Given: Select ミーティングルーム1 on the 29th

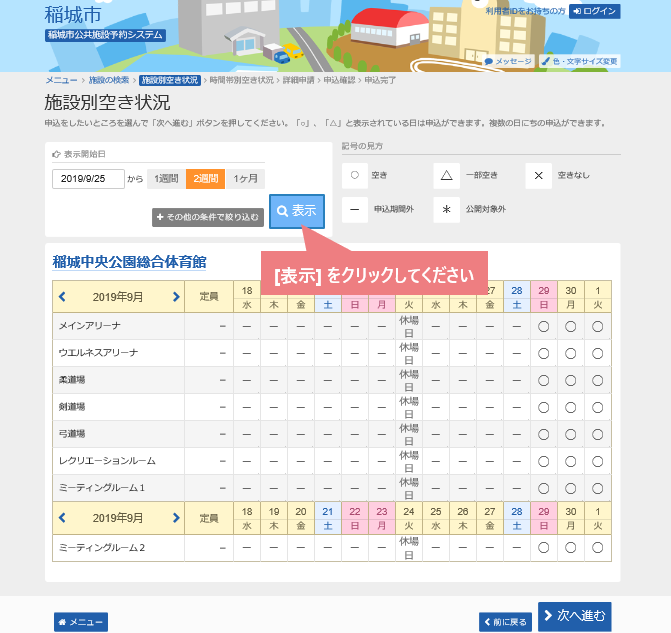Looking at the screenshot, I should [543, 488].
